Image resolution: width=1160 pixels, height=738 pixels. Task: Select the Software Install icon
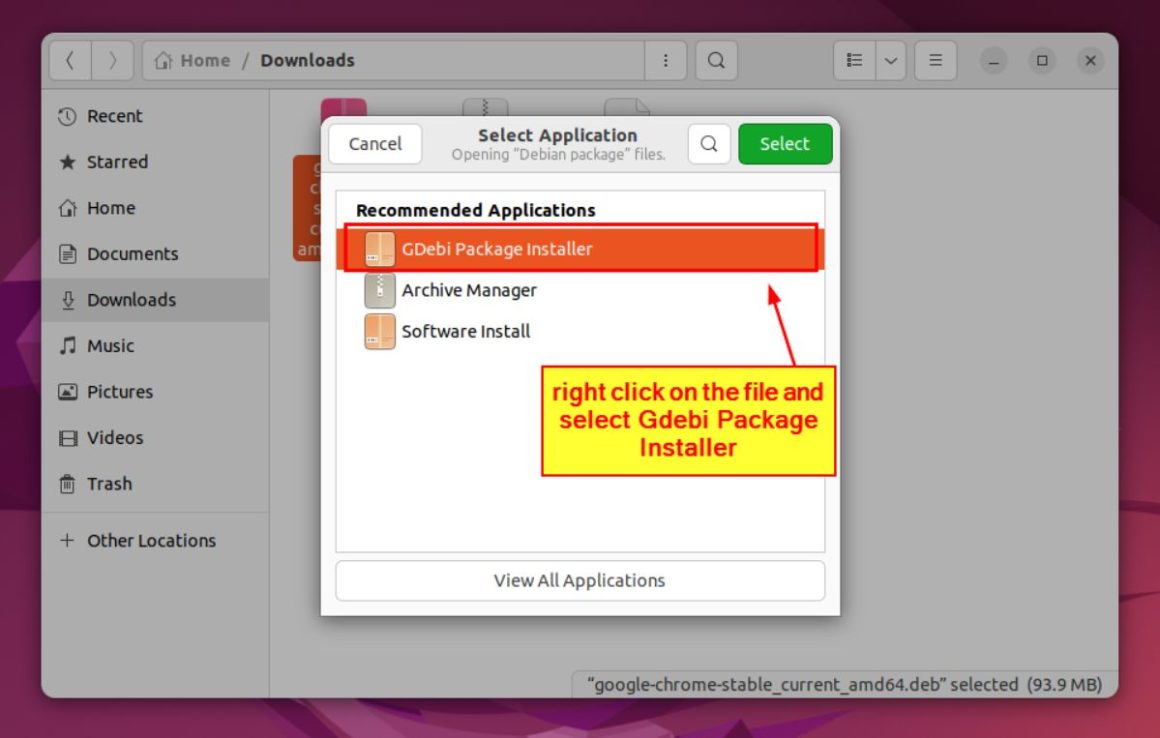379,331
